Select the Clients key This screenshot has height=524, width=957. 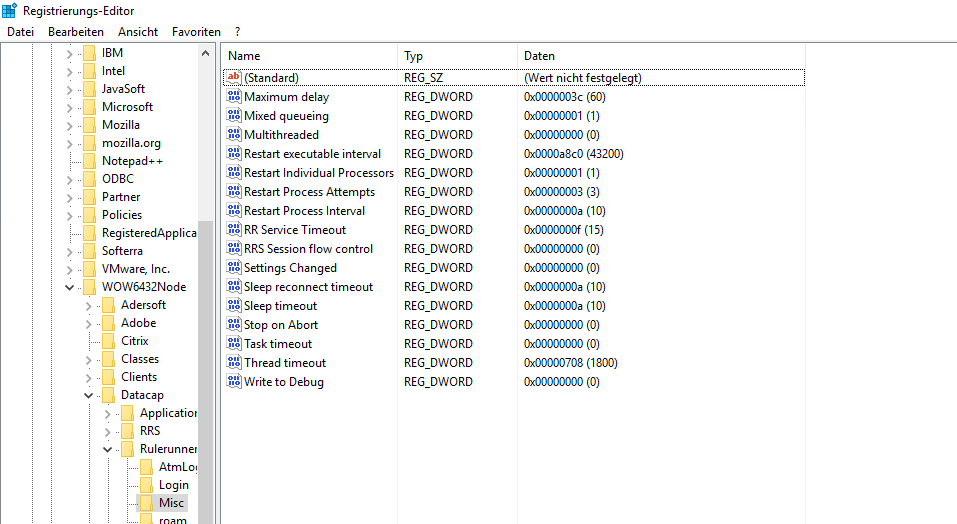(x=139, y=376)
